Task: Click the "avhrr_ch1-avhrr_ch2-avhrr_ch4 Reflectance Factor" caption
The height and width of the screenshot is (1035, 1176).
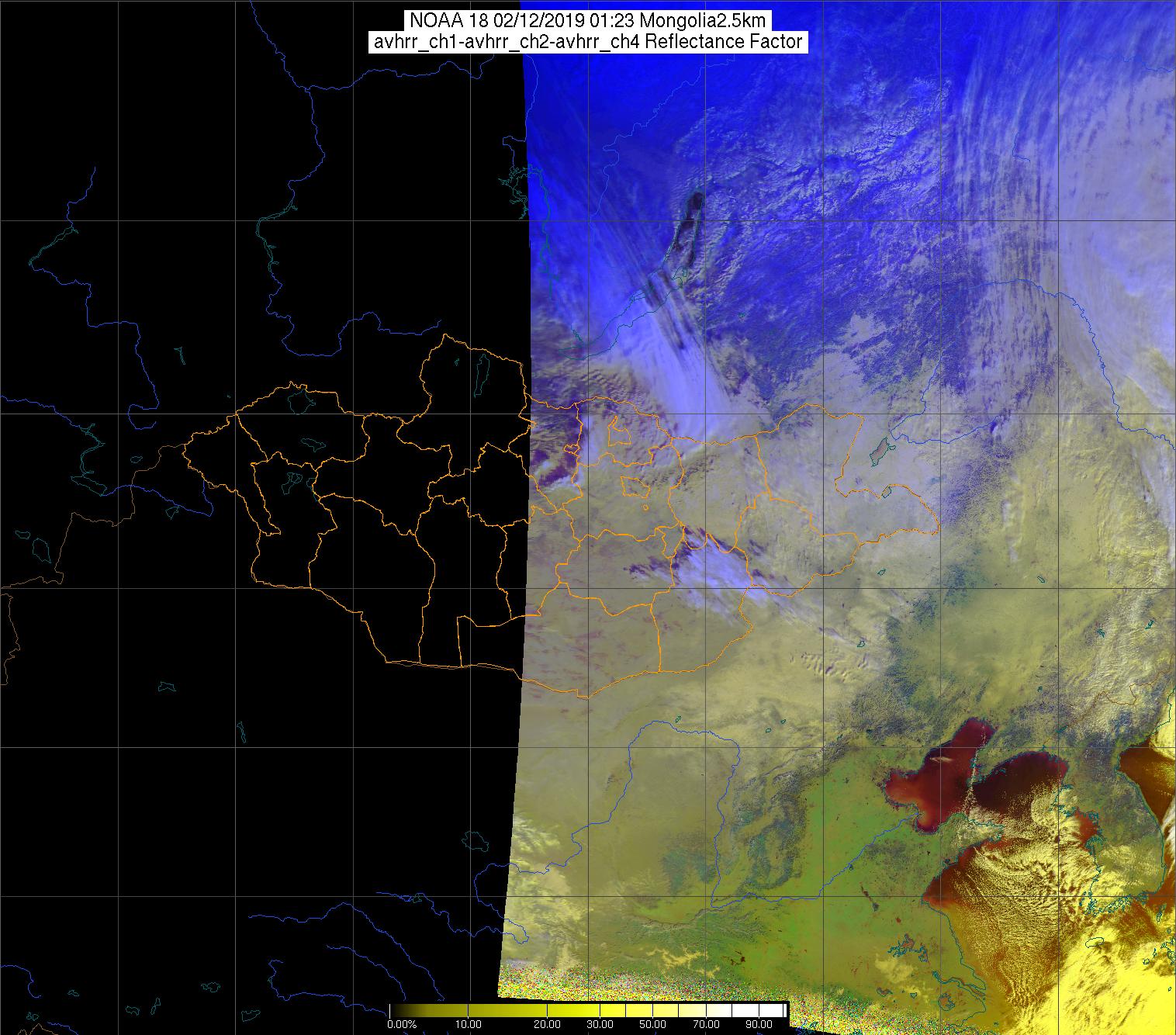Action: [588, 42]
